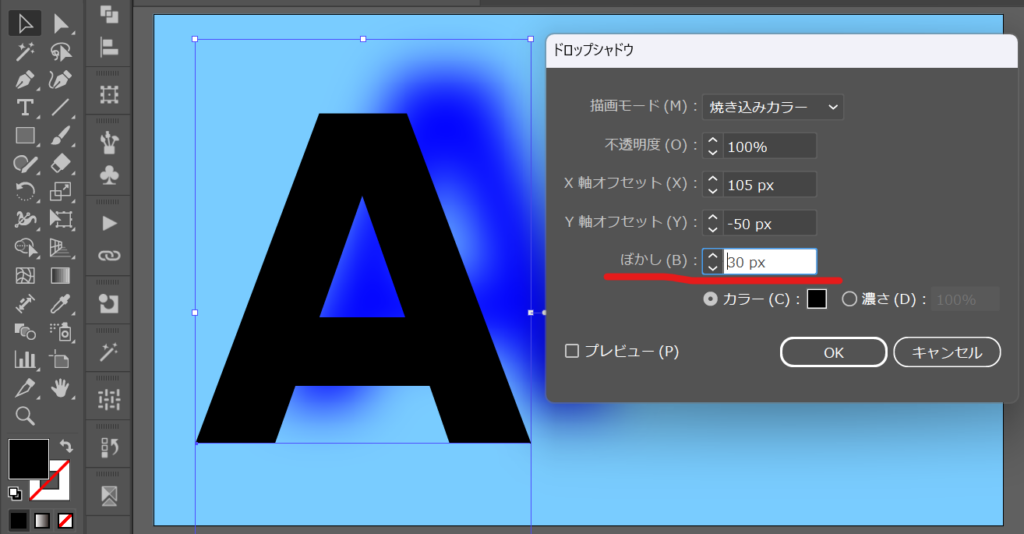Open the Brushes panel icon
The height and width of the screenshot is (534, 1024).
[109, 143]
